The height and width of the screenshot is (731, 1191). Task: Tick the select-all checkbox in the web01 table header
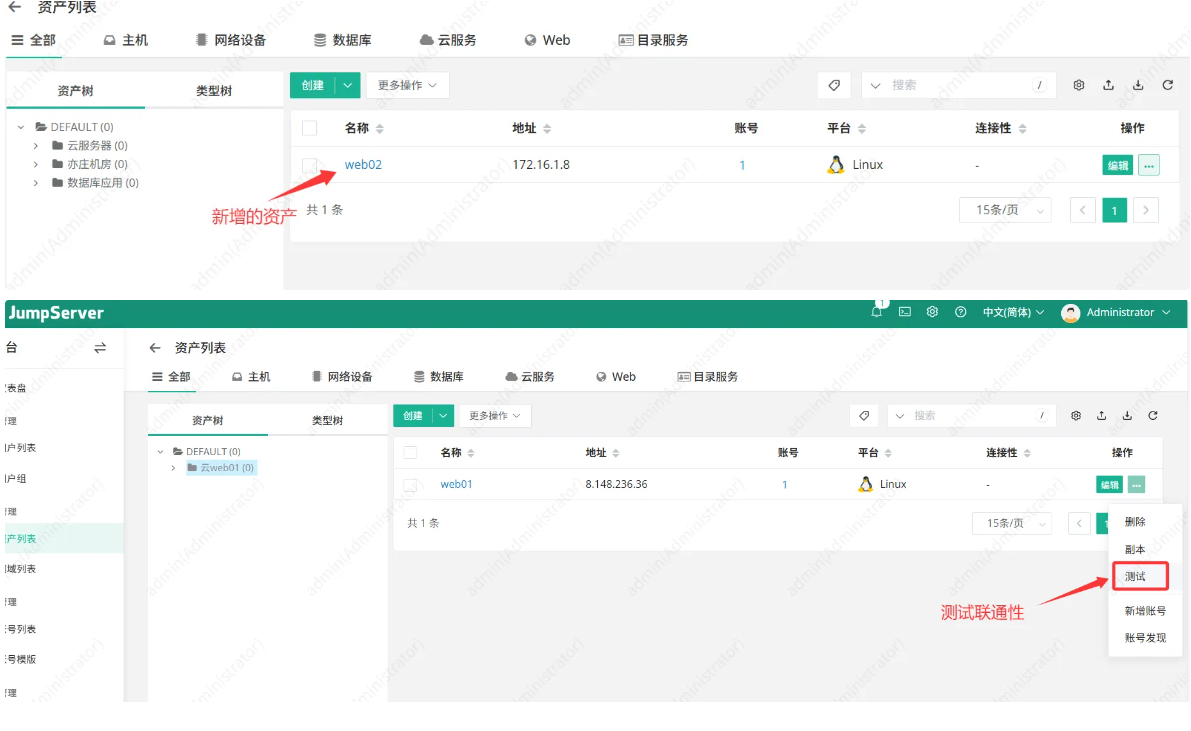[x=410, y=452]
